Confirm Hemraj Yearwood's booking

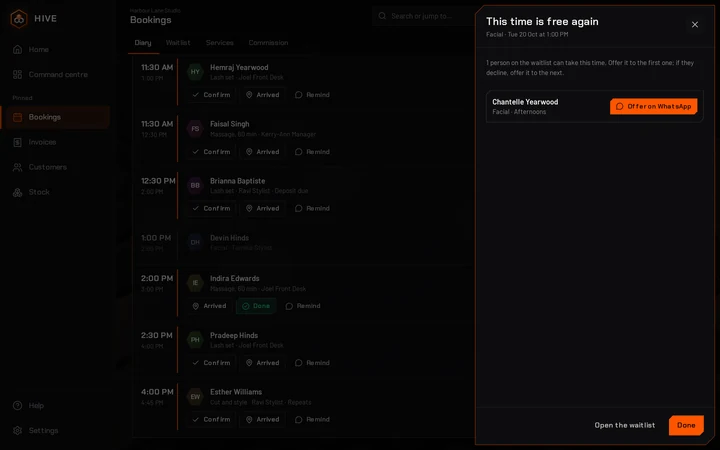211,95
